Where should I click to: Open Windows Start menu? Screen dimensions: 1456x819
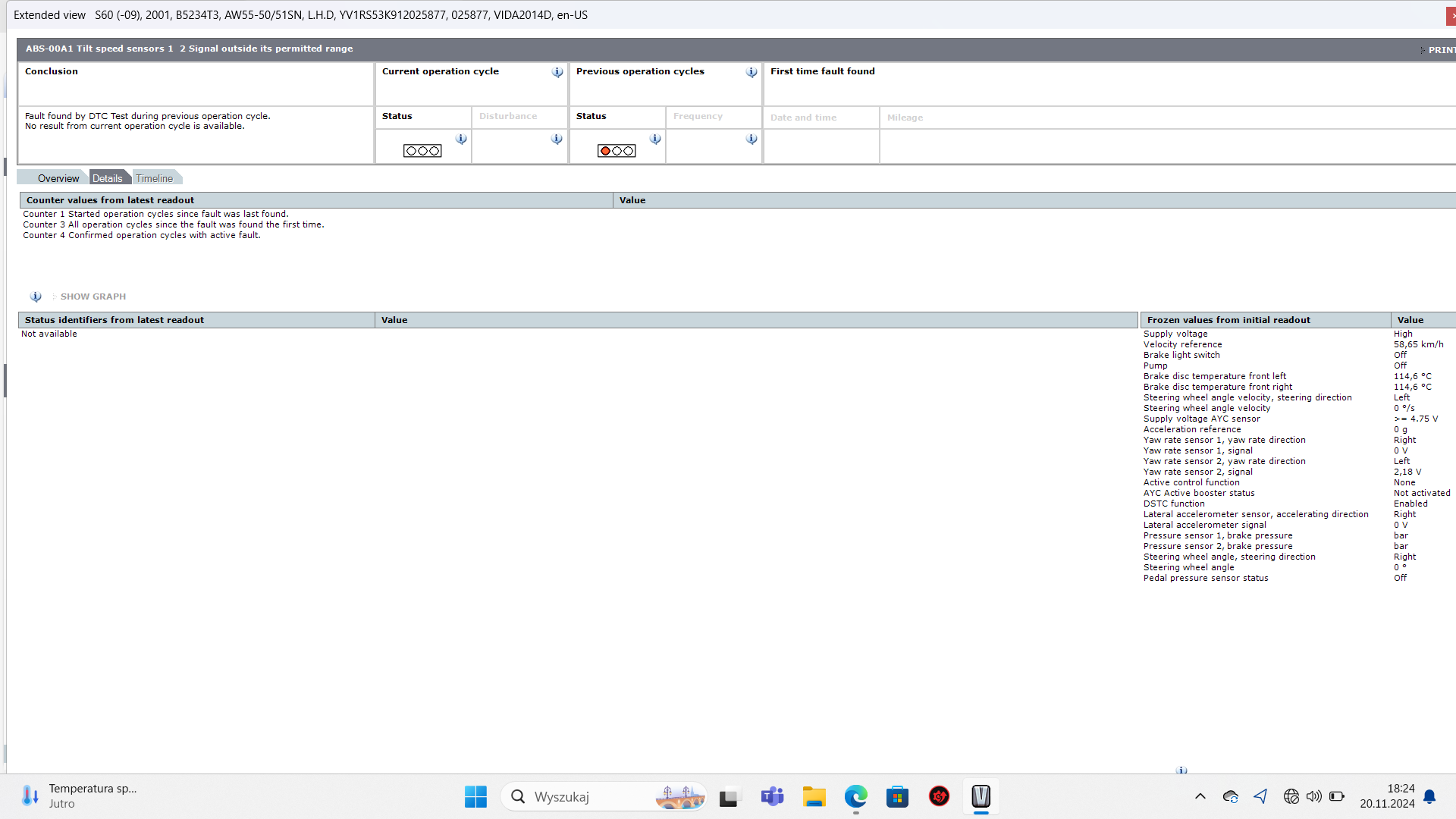[x=475, y=796]
